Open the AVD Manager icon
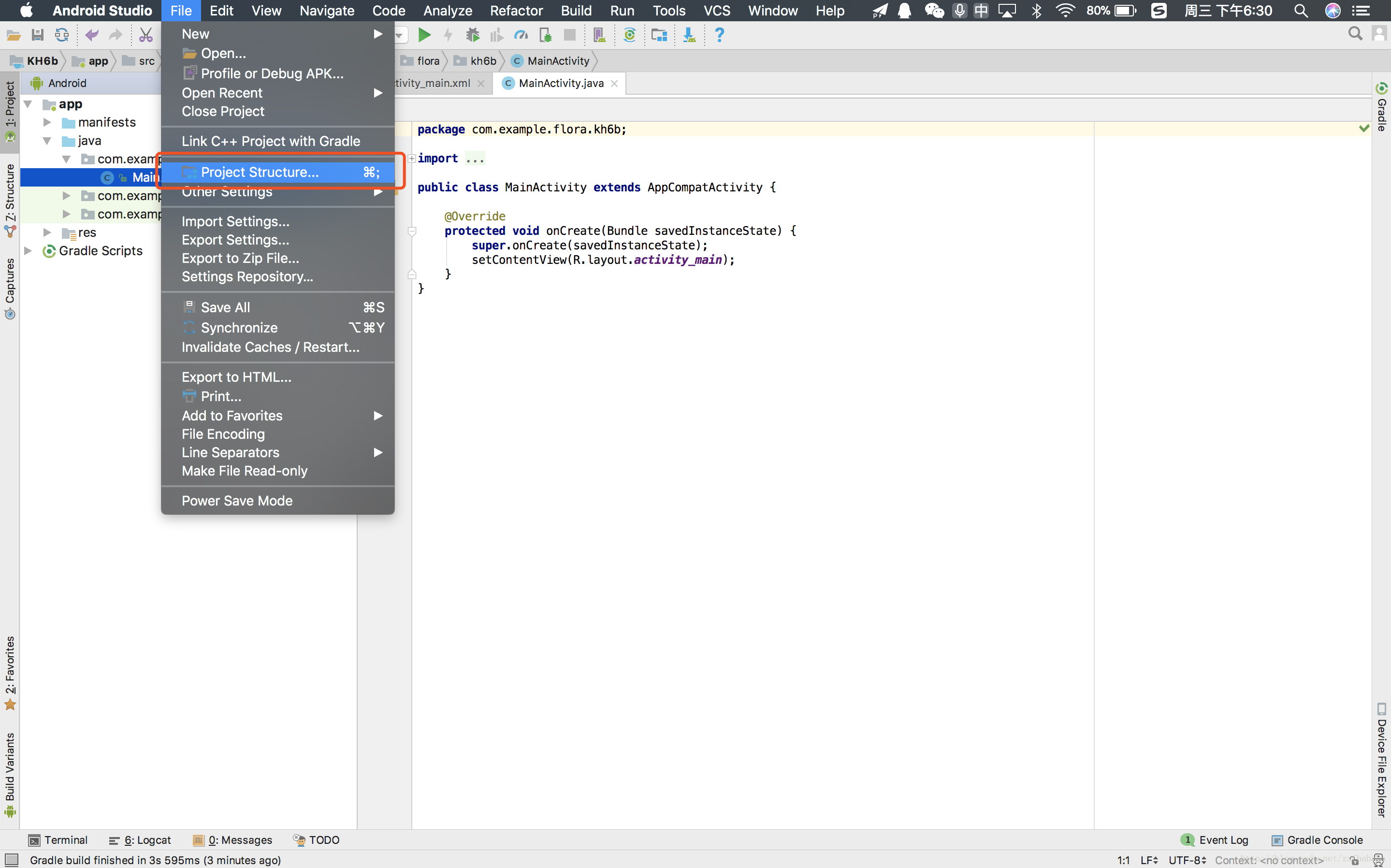This screenshot has height=868, width=1391. [x=599, y=36]
